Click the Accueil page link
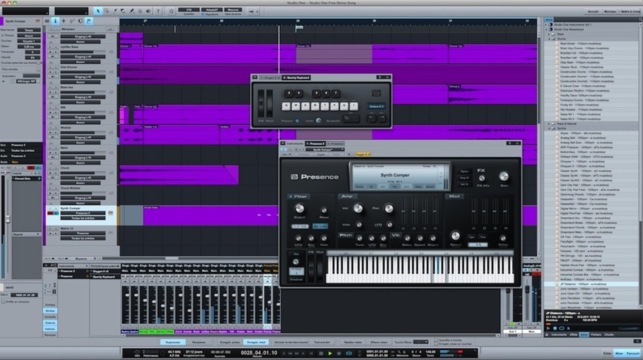Screen dimensions: 643x360 coord(593,11)
